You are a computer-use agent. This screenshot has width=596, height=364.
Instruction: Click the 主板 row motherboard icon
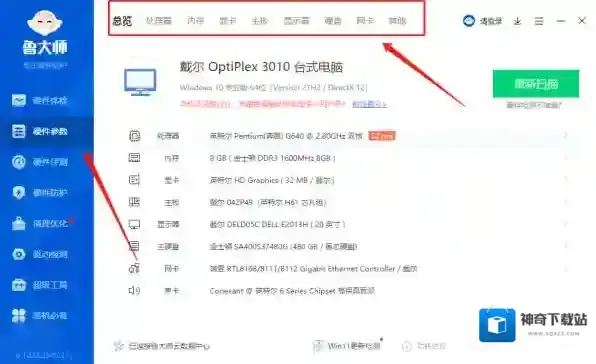click(134, 202)
